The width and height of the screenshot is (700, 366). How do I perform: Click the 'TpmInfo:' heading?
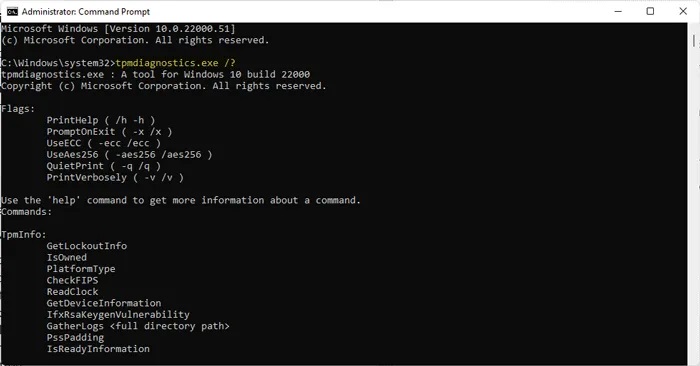click(x=24, y=234)
